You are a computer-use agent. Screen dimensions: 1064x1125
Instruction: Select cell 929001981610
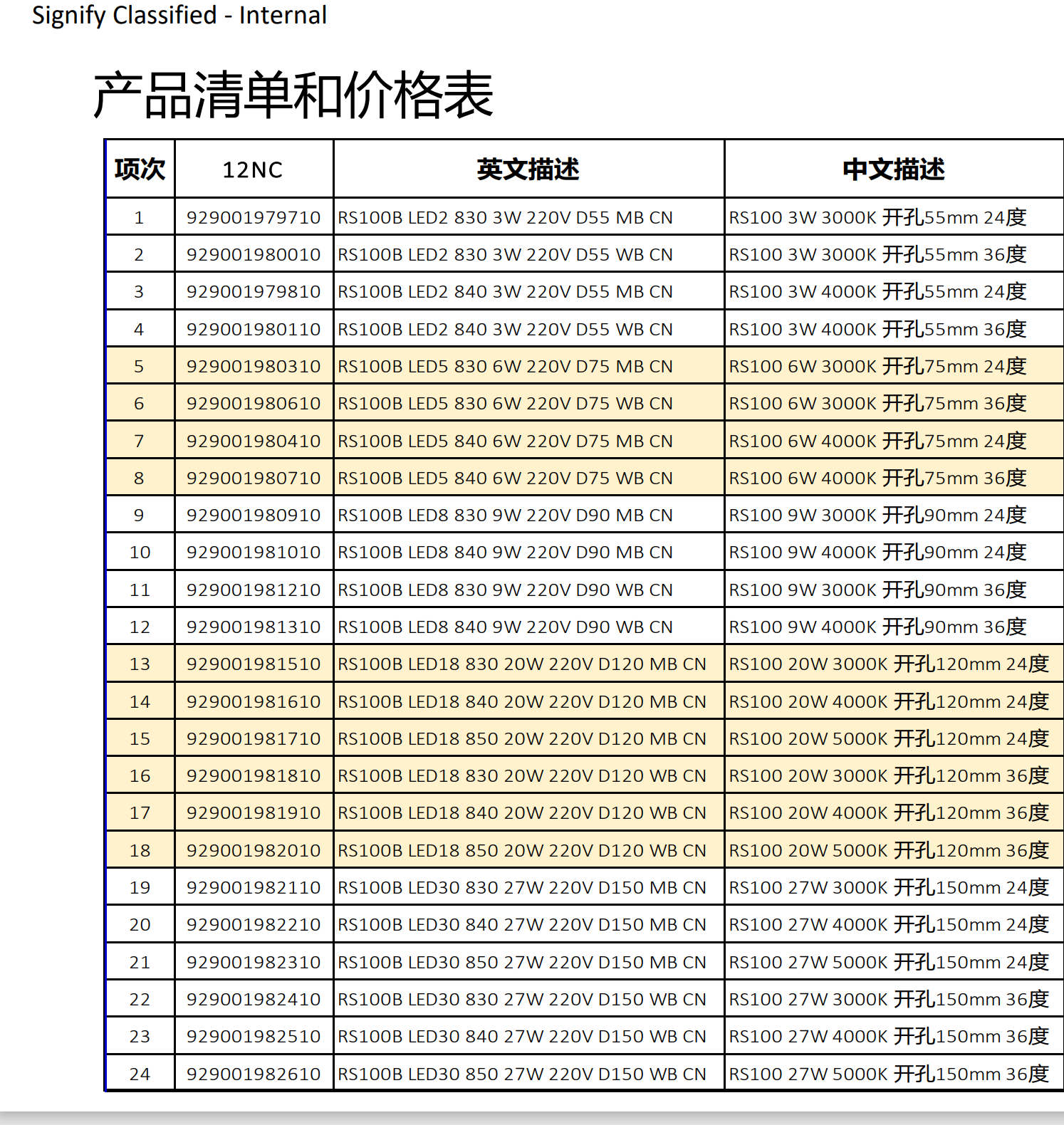254,702
